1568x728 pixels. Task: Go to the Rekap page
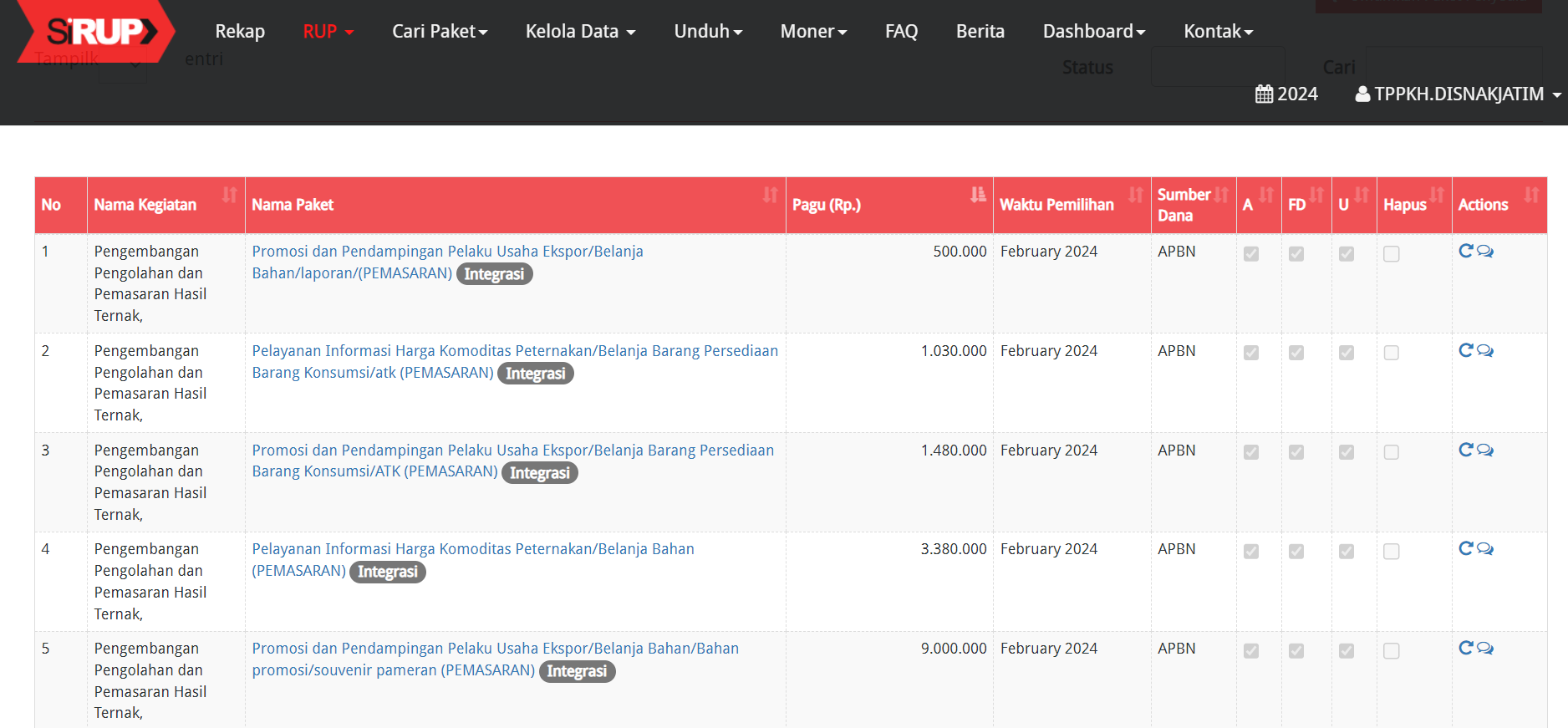240,32
